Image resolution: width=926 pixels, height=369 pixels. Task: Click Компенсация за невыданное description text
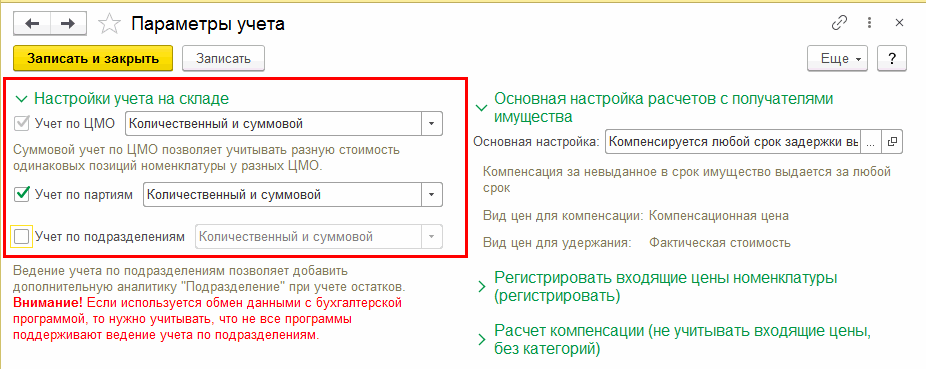687,179
